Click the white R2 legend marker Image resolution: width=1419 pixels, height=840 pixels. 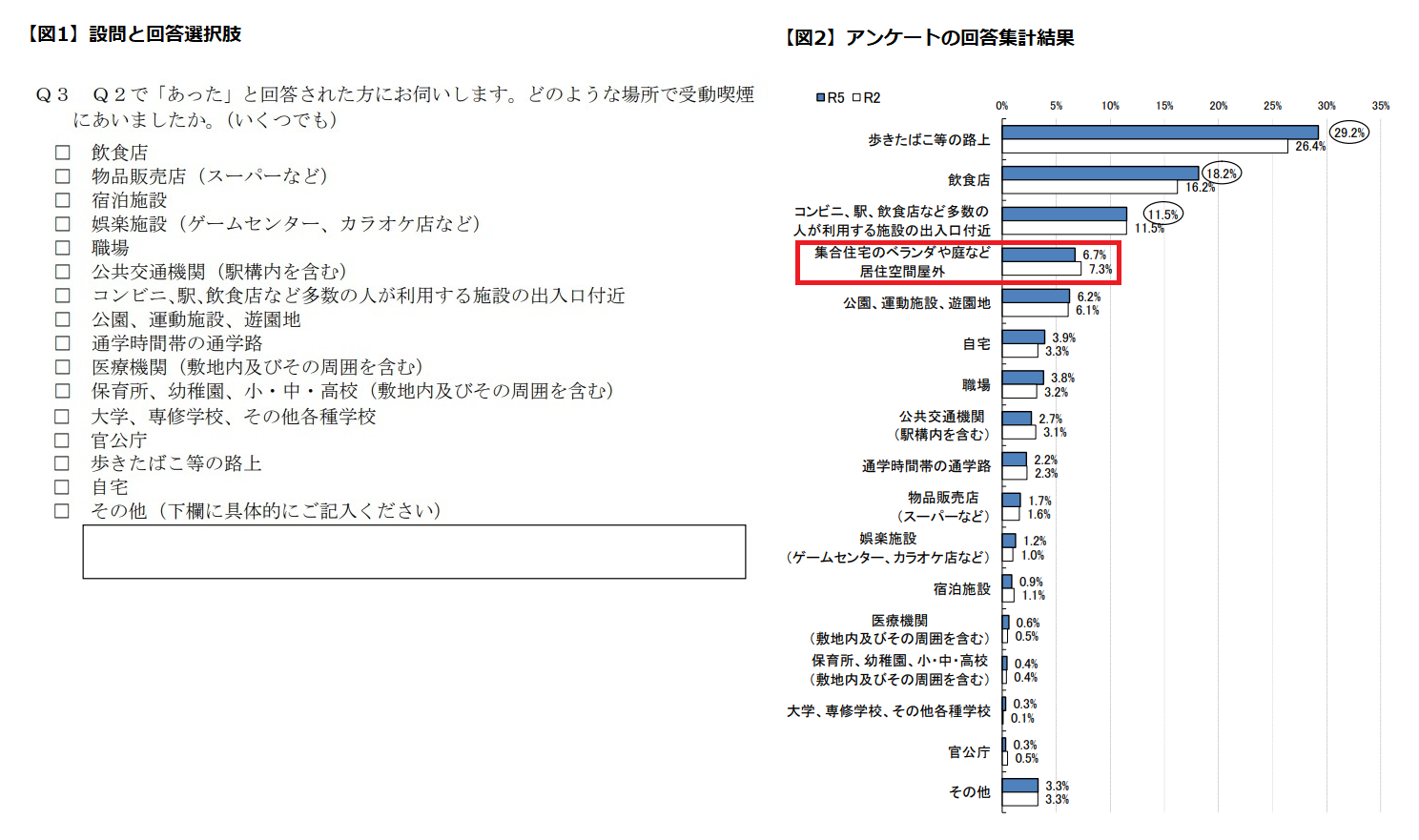856,97
